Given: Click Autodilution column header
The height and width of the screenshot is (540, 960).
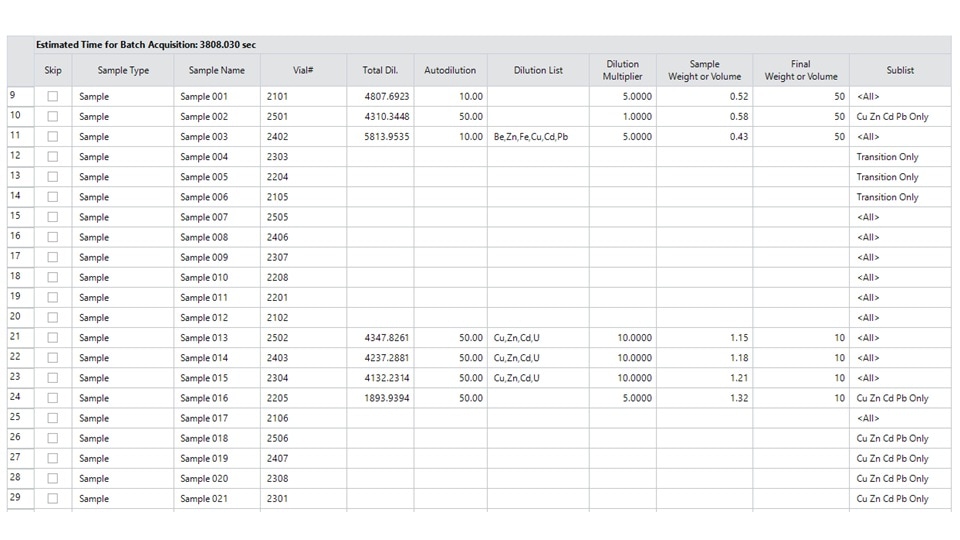Looking at the screenshot, I should coord(450,70).
